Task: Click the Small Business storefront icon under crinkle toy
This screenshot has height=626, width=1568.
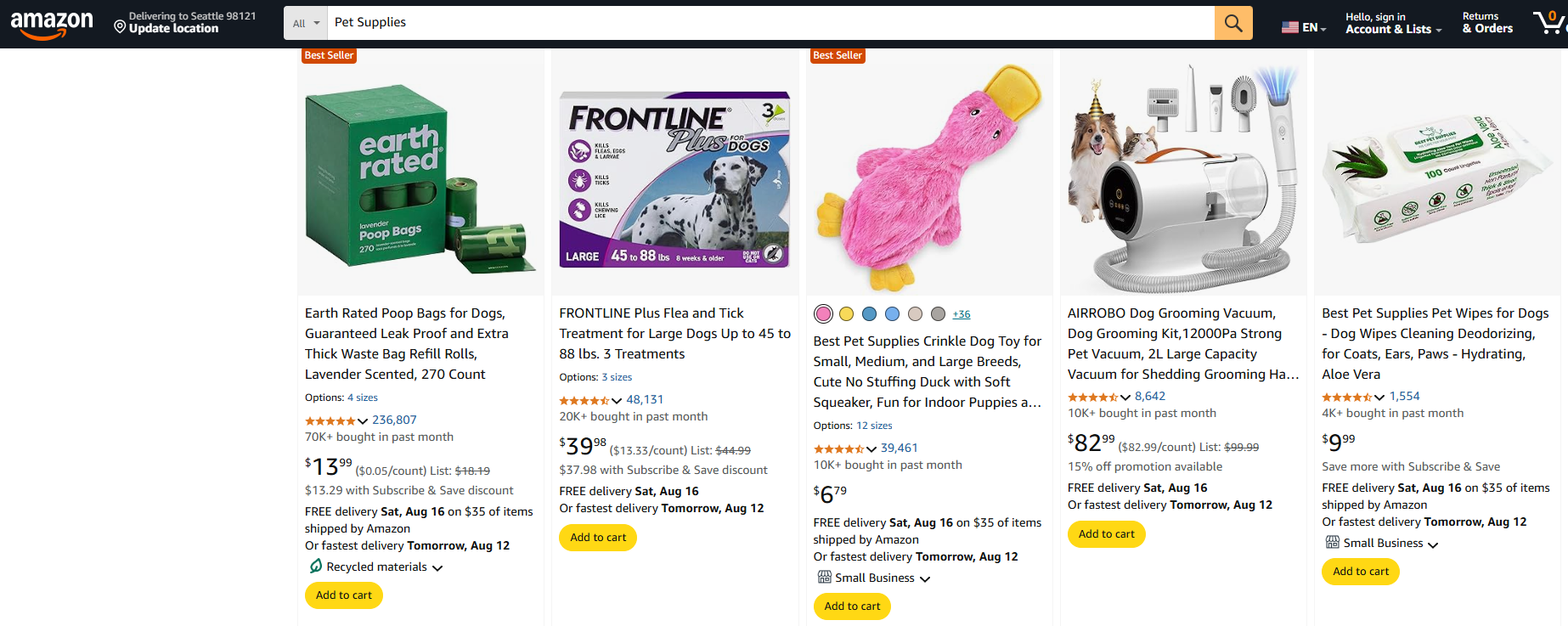Action: (x=825, y=577)
